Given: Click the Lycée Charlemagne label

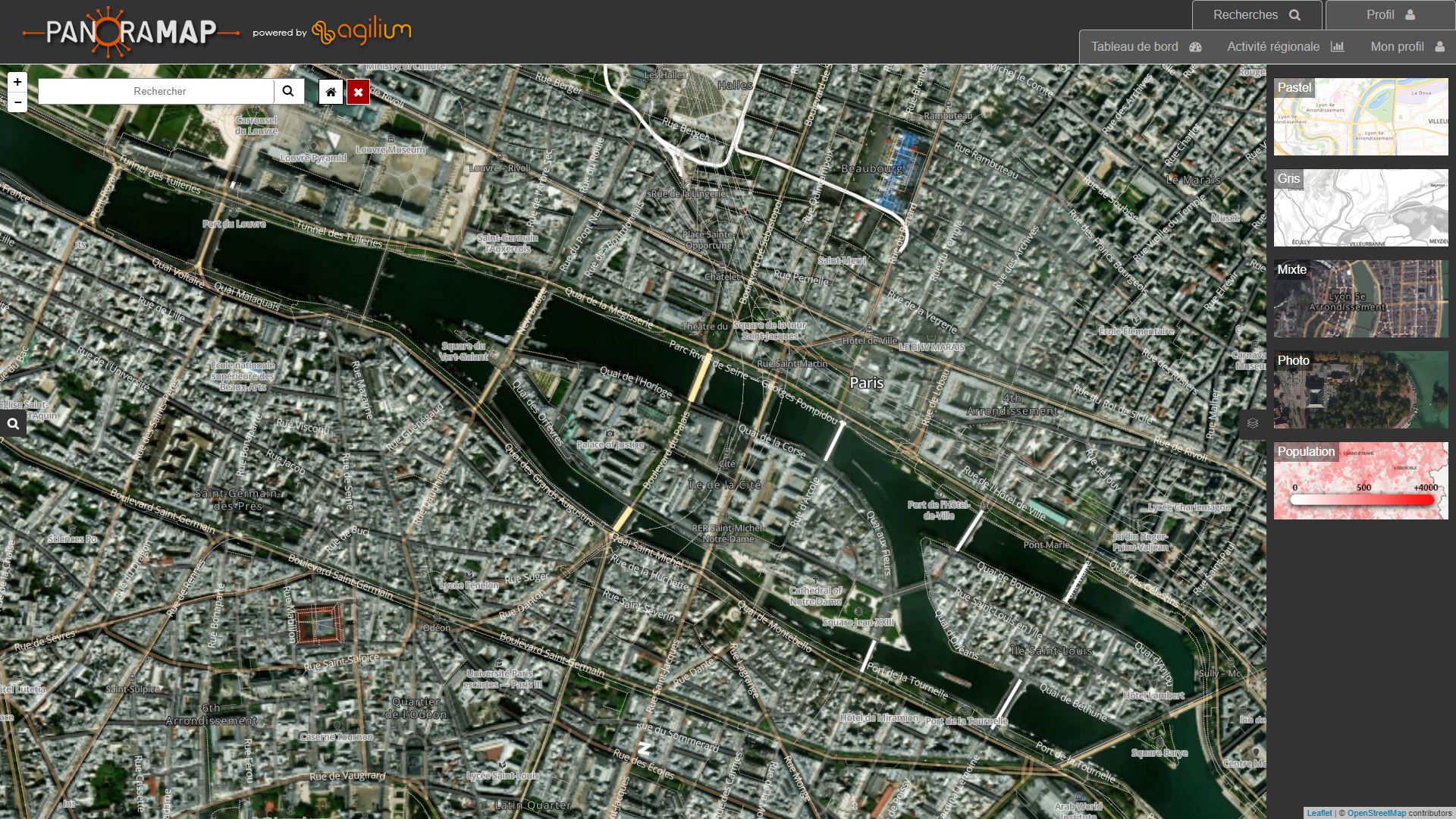Looking at the screenshot, I should (1189, 507).
